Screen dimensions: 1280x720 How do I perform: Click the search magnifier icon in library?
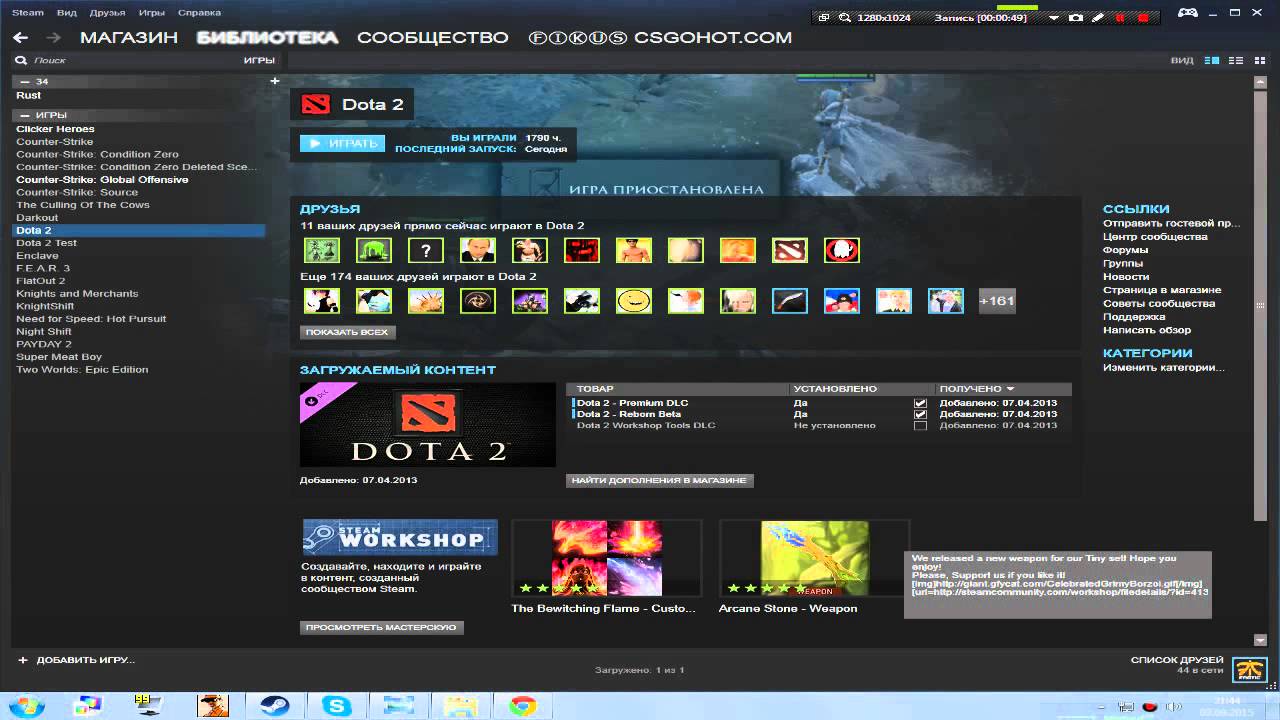[21, 60]
